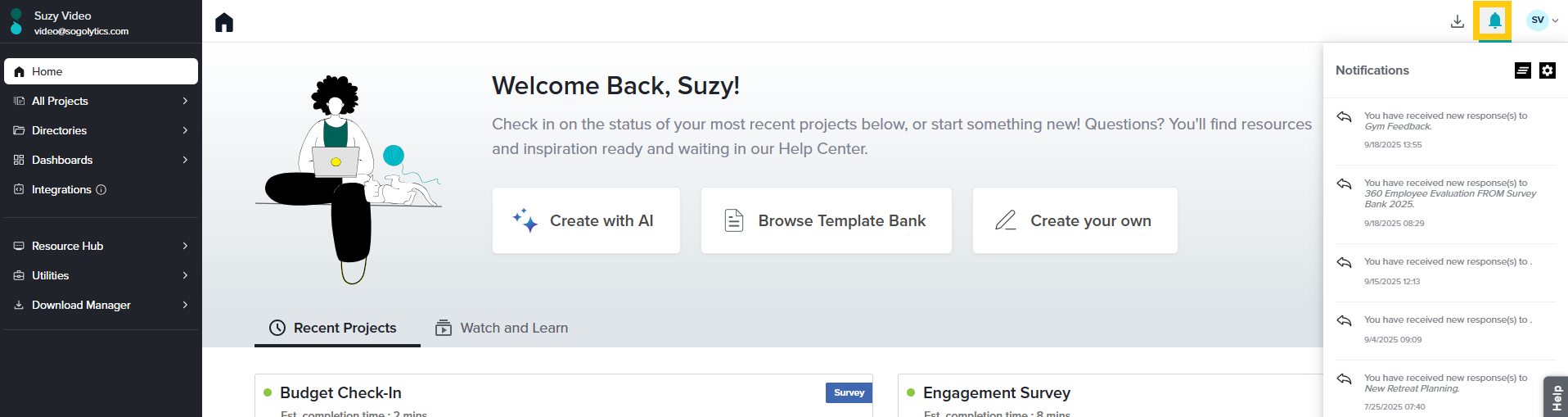
Task: Select the Recent Projects tab
Action: (334, 328)
